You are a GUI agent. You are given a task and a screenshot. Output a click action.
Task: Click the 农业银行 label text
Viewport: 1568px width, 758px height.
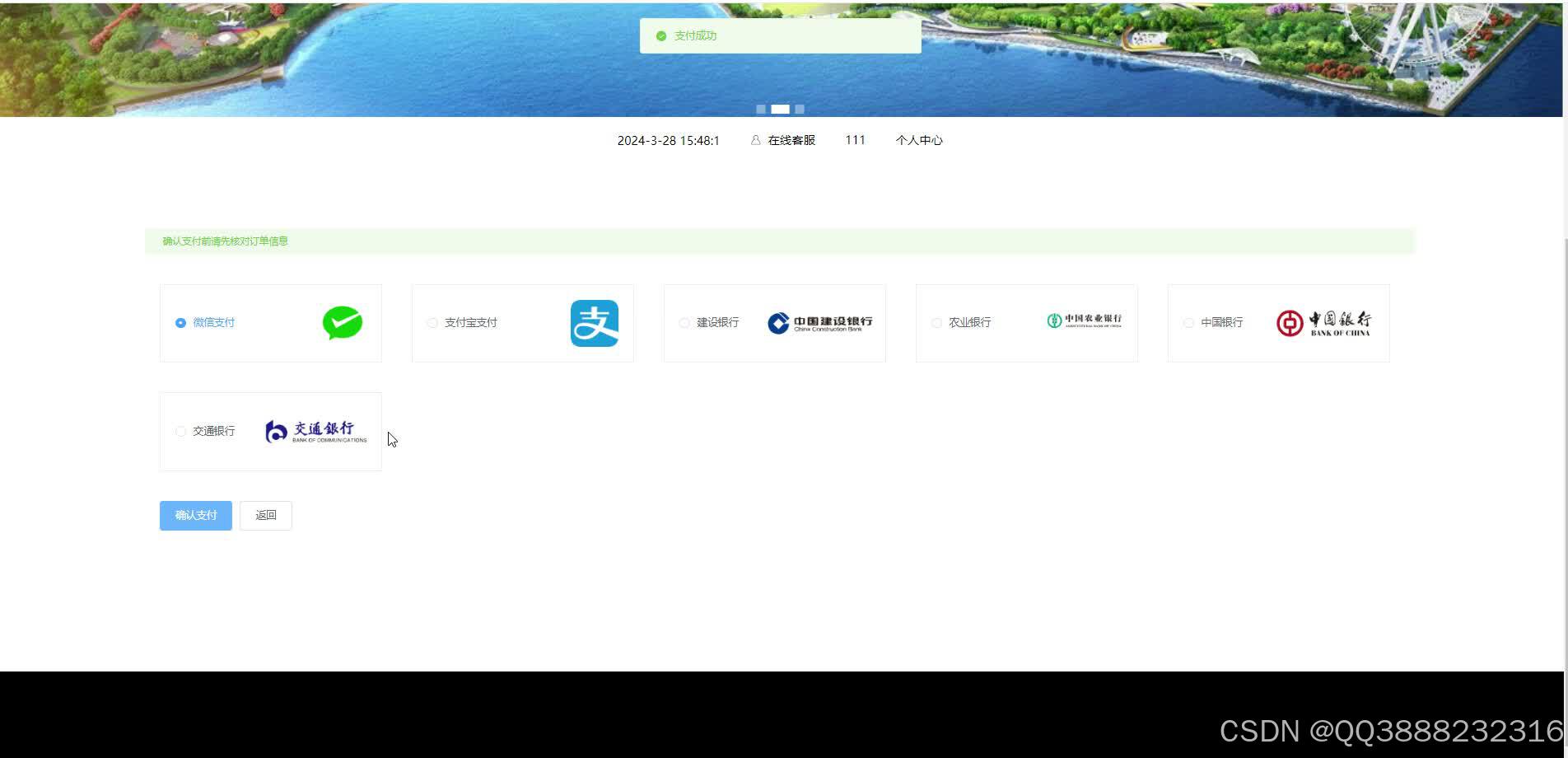[970, 323]
